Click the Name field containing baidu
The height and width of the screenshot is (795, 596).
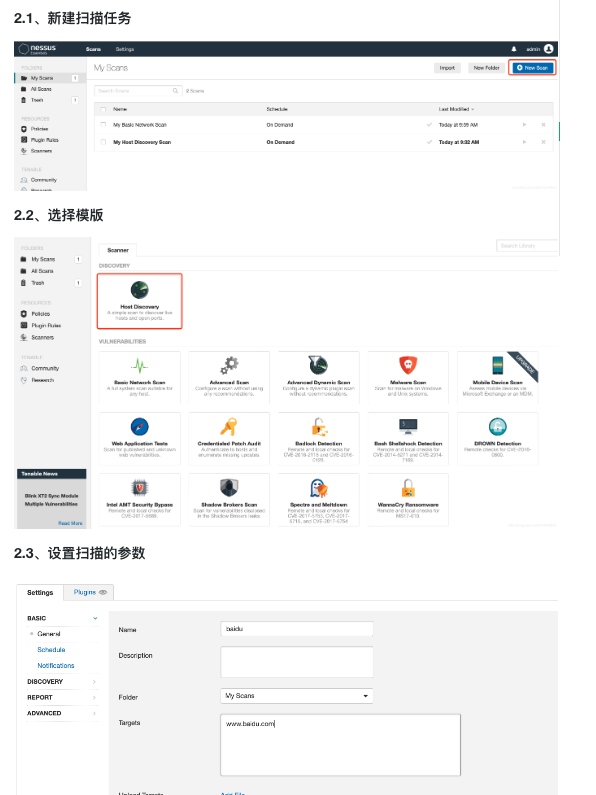coord(296,629)
